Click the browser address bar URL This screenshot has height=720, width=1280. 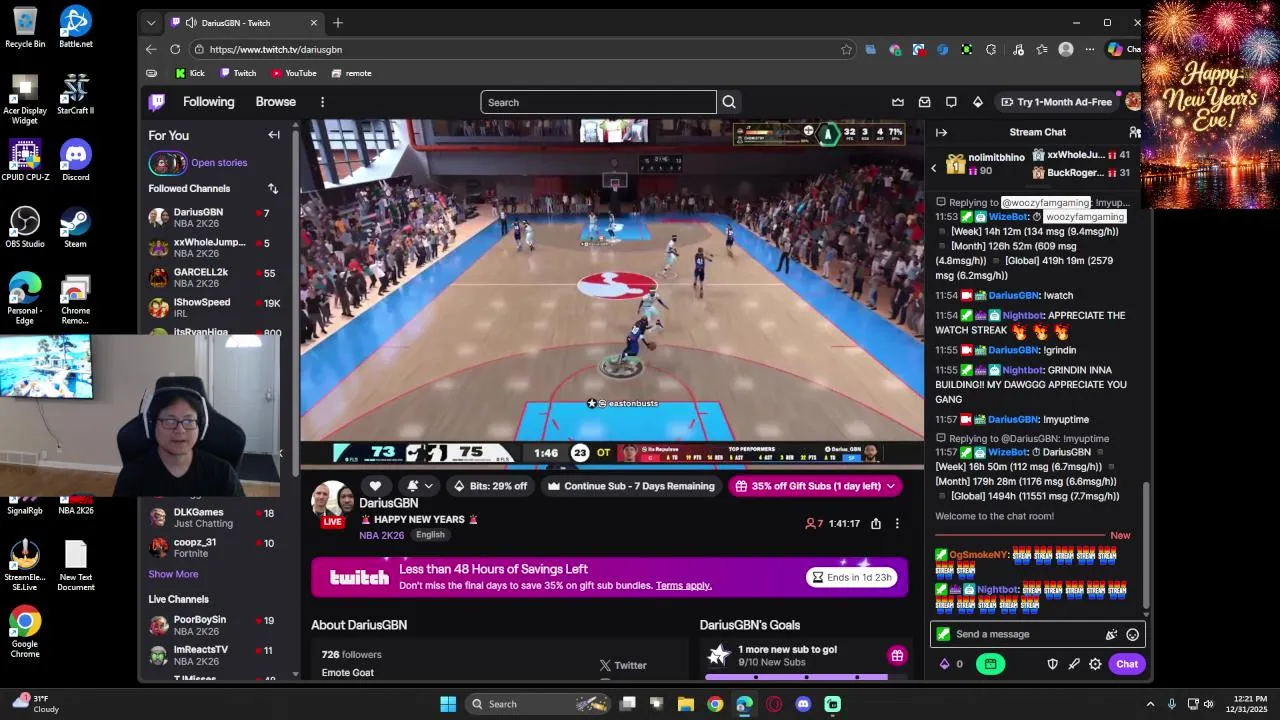click(x=276, y=49)
